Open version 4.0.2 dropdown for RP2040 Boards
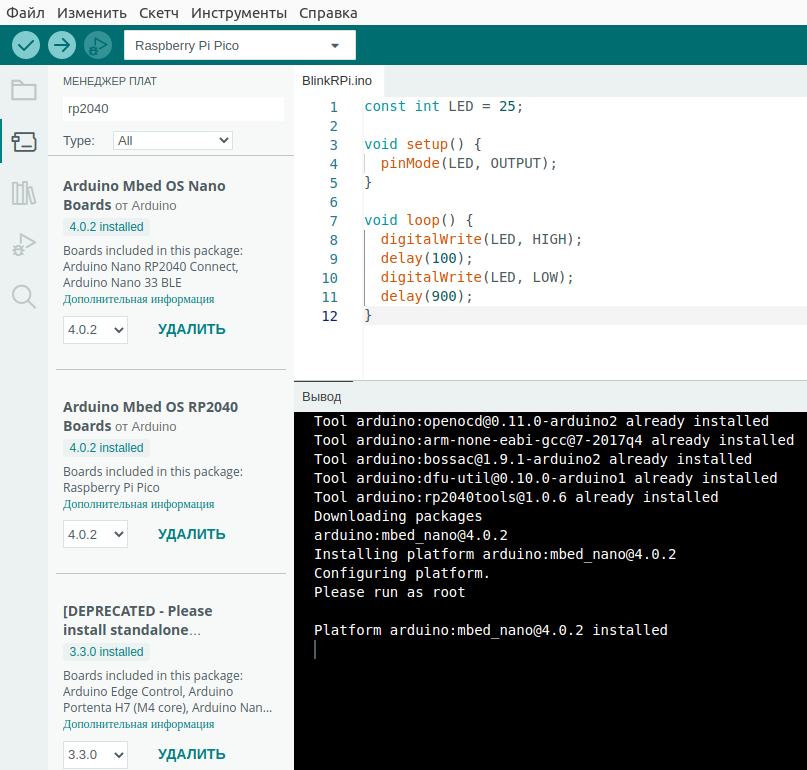The width and height of the screenshot is (807, 770). pyautogui.click(x=95, y=534)
